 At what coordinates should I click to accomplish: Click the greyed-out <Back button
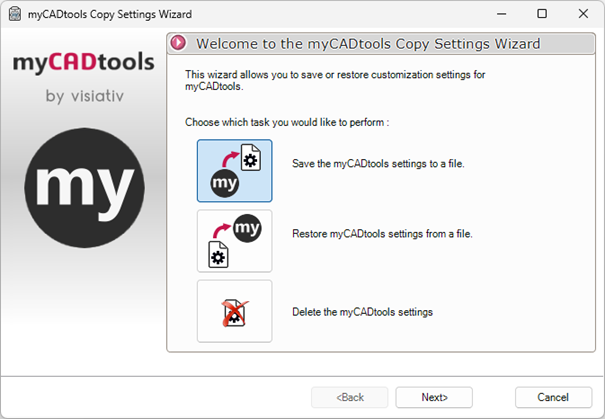349,397
